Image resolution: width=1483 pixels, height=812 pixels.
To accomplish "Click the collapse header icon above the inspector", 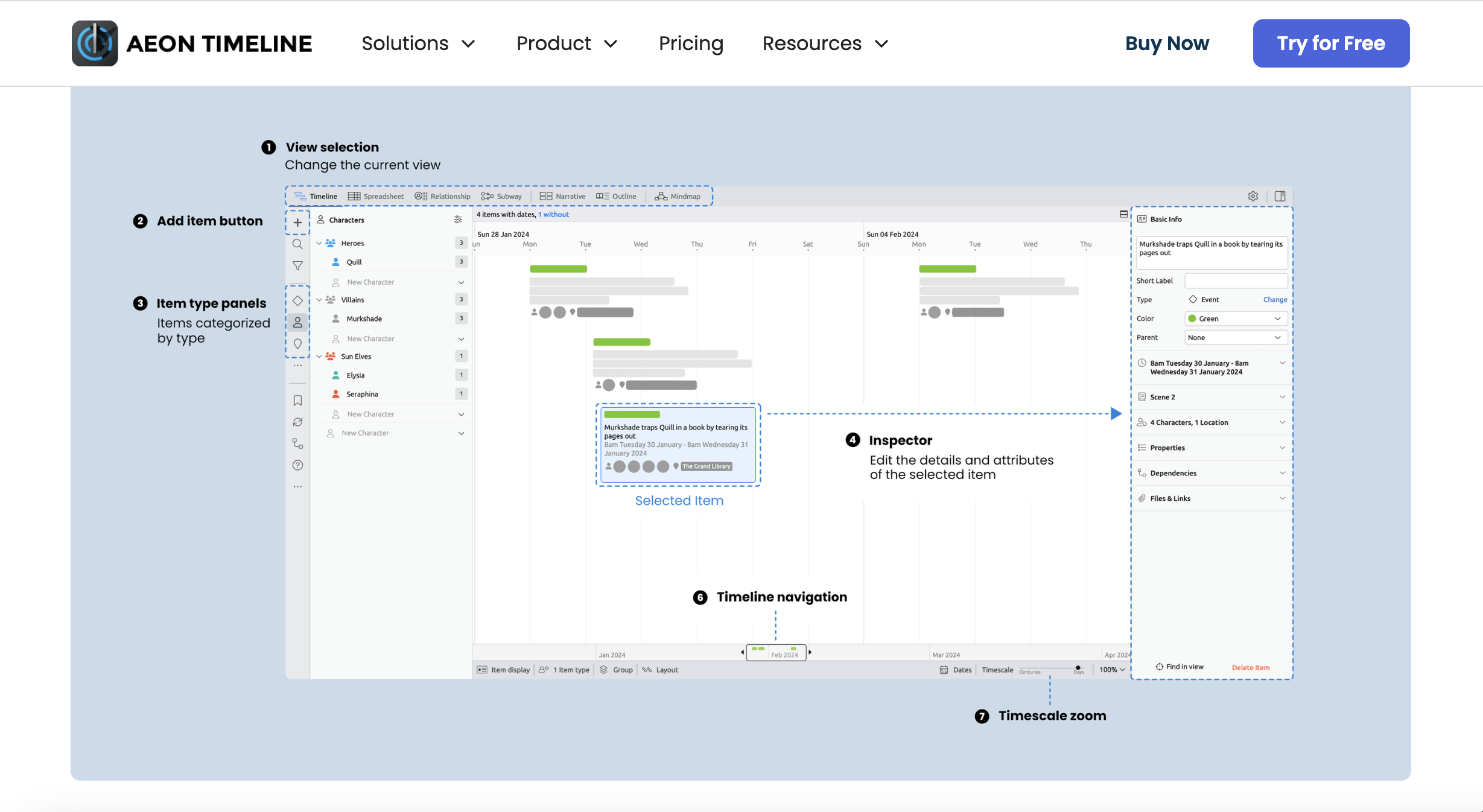I will (1123, 214).
